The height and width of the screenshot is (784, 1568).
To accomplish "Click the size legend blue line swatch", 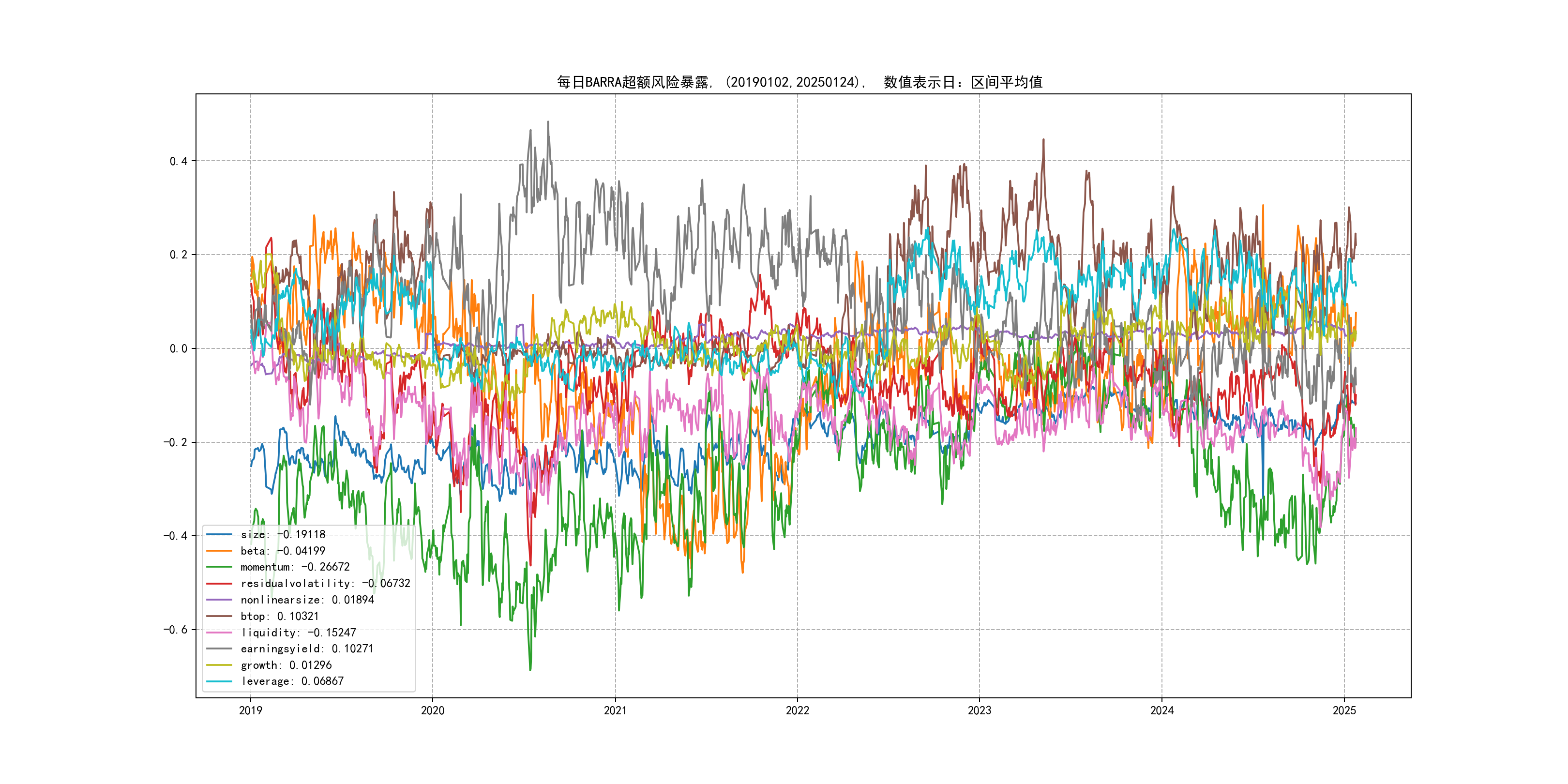I will tap(219, 534).
